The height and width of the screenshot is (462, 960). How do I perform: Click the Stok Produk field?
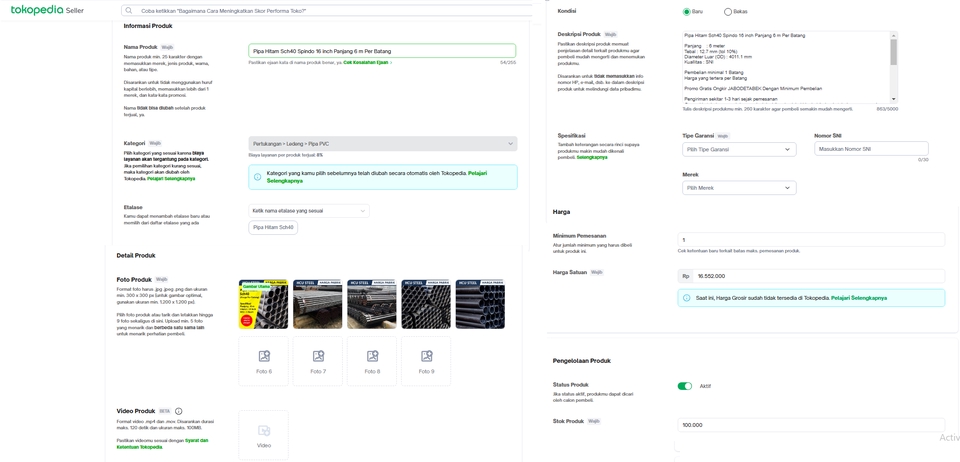(811, 425)
